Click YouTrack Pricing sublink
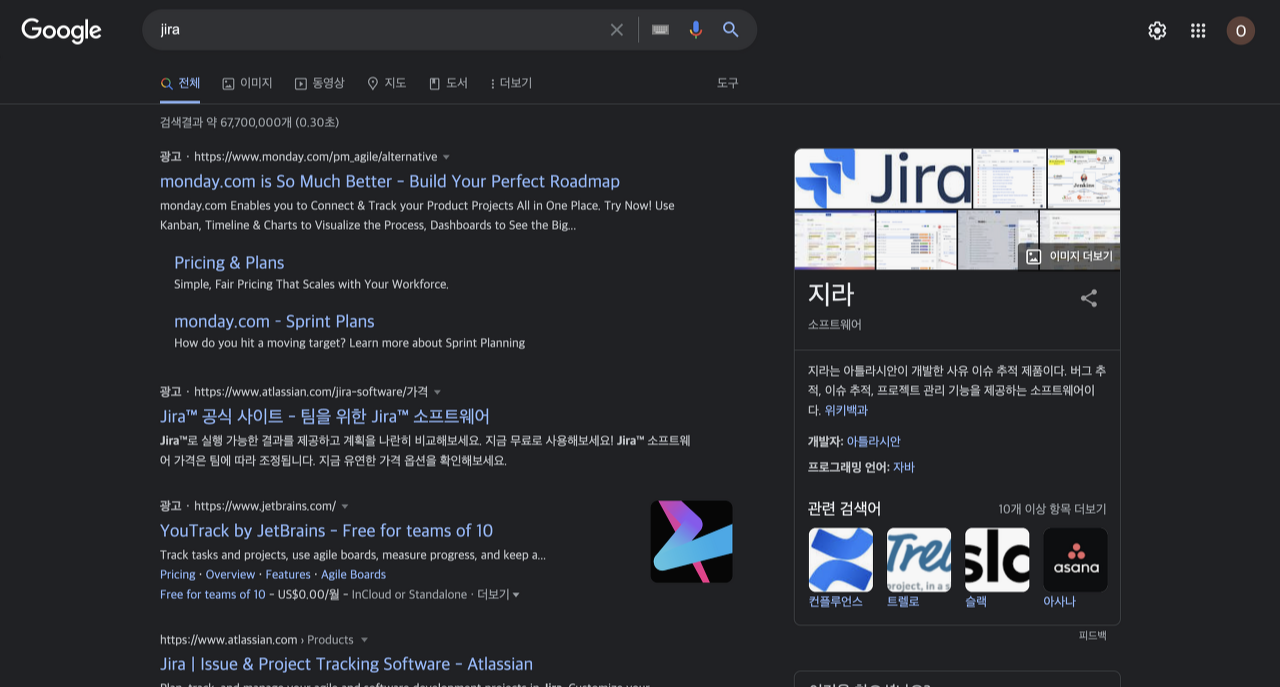1280x687 pixels. [178, 574]
